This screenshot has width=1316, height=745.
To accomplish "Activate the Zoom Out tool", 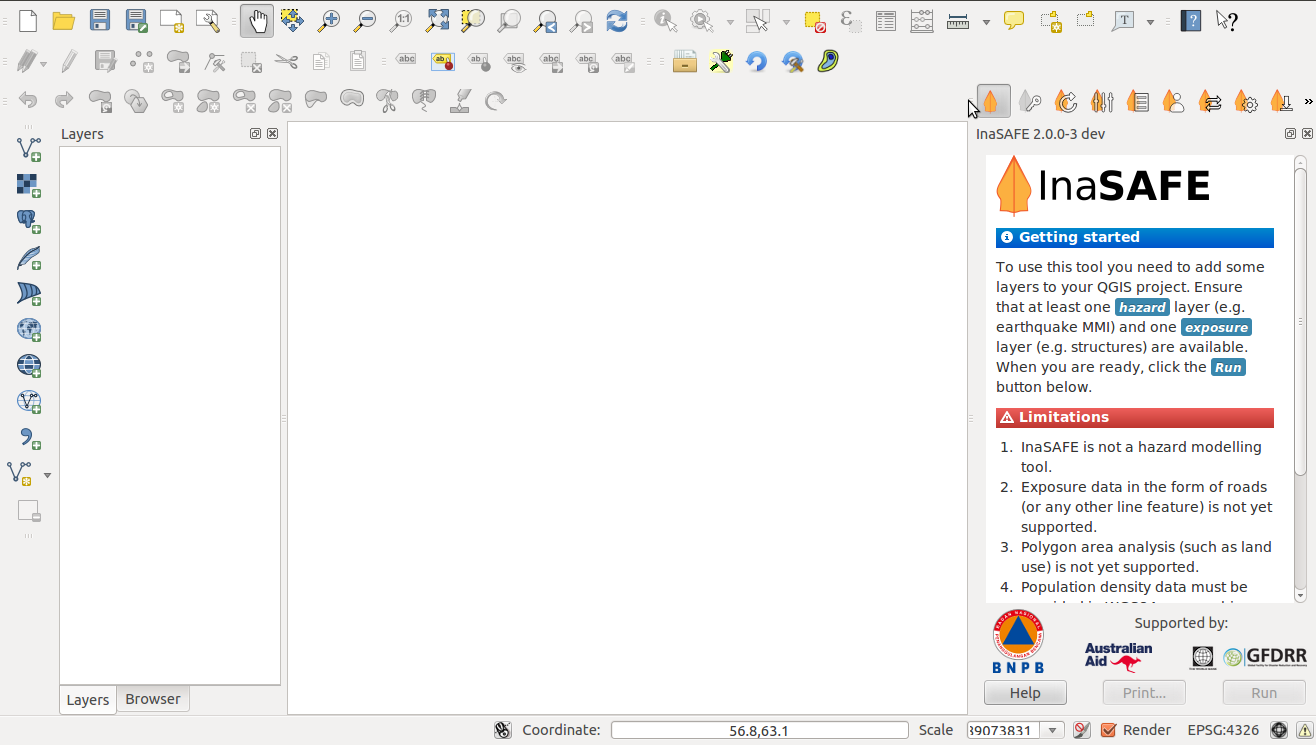I will [364, 20].
